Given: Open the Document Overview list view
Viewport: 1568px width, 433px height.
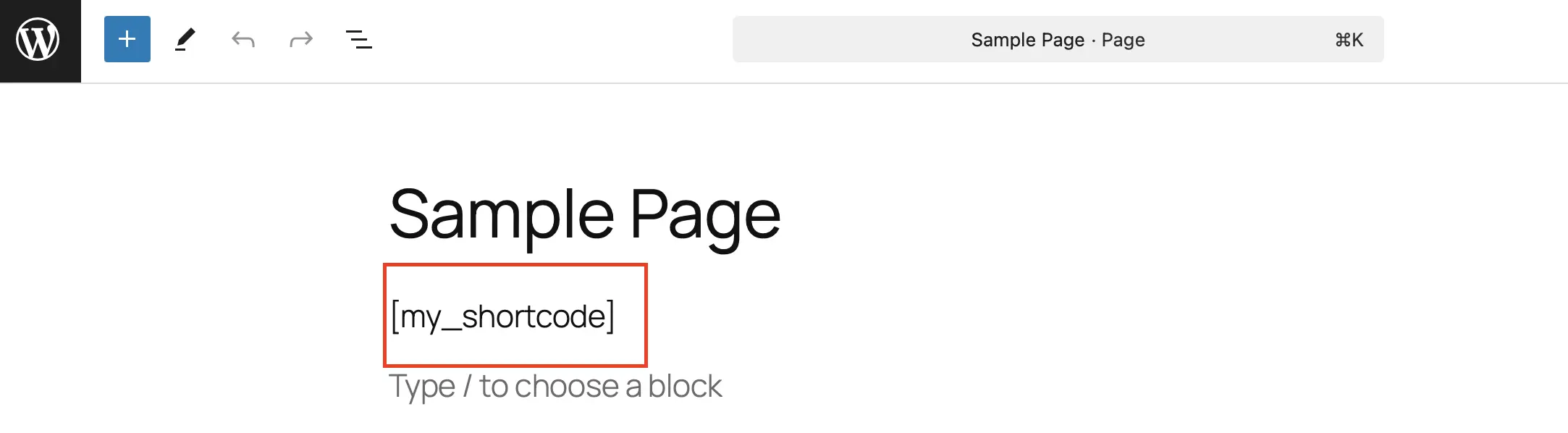Looking at the screenshot, I should click(358, 40).
